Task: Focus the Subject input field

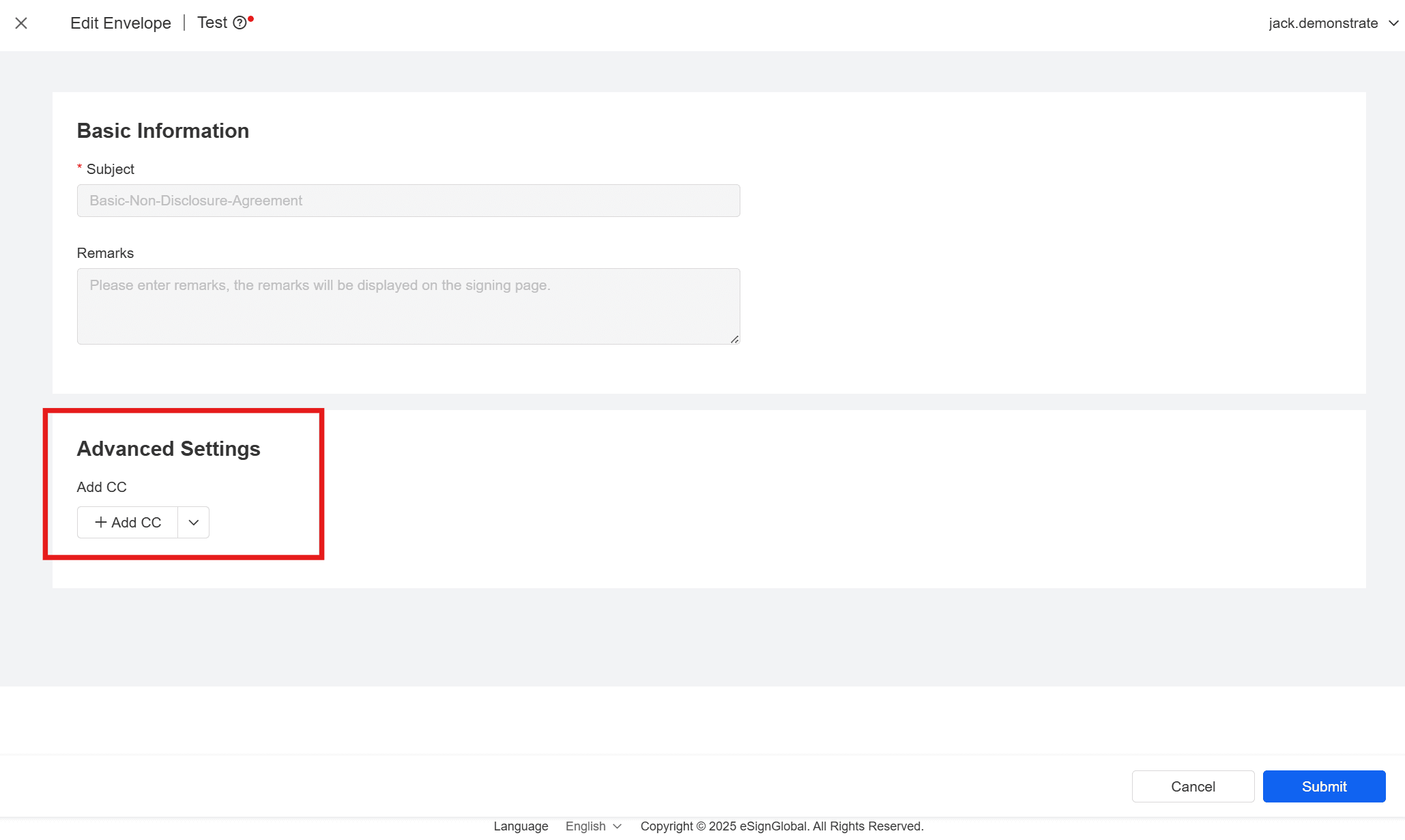Action: click(x=408, y=201)
